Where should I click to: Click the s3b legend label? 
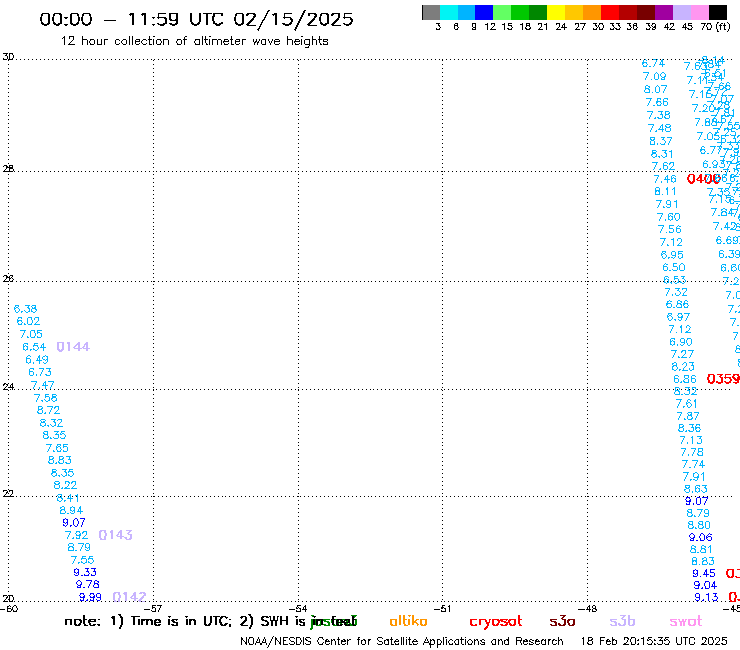coord(622,621)
